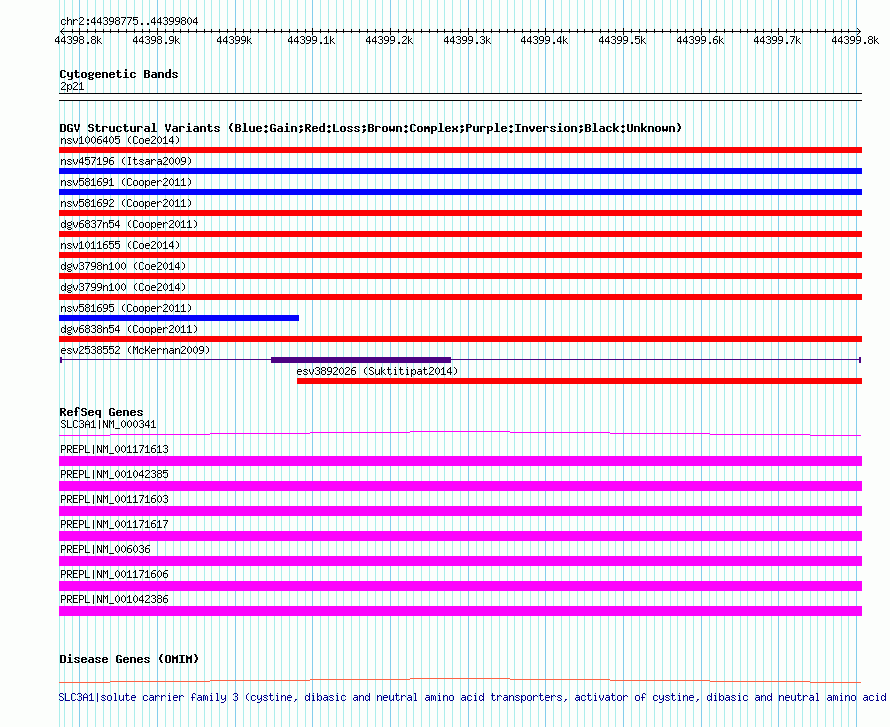Click the 44399.3k ruler tick label

467,40
